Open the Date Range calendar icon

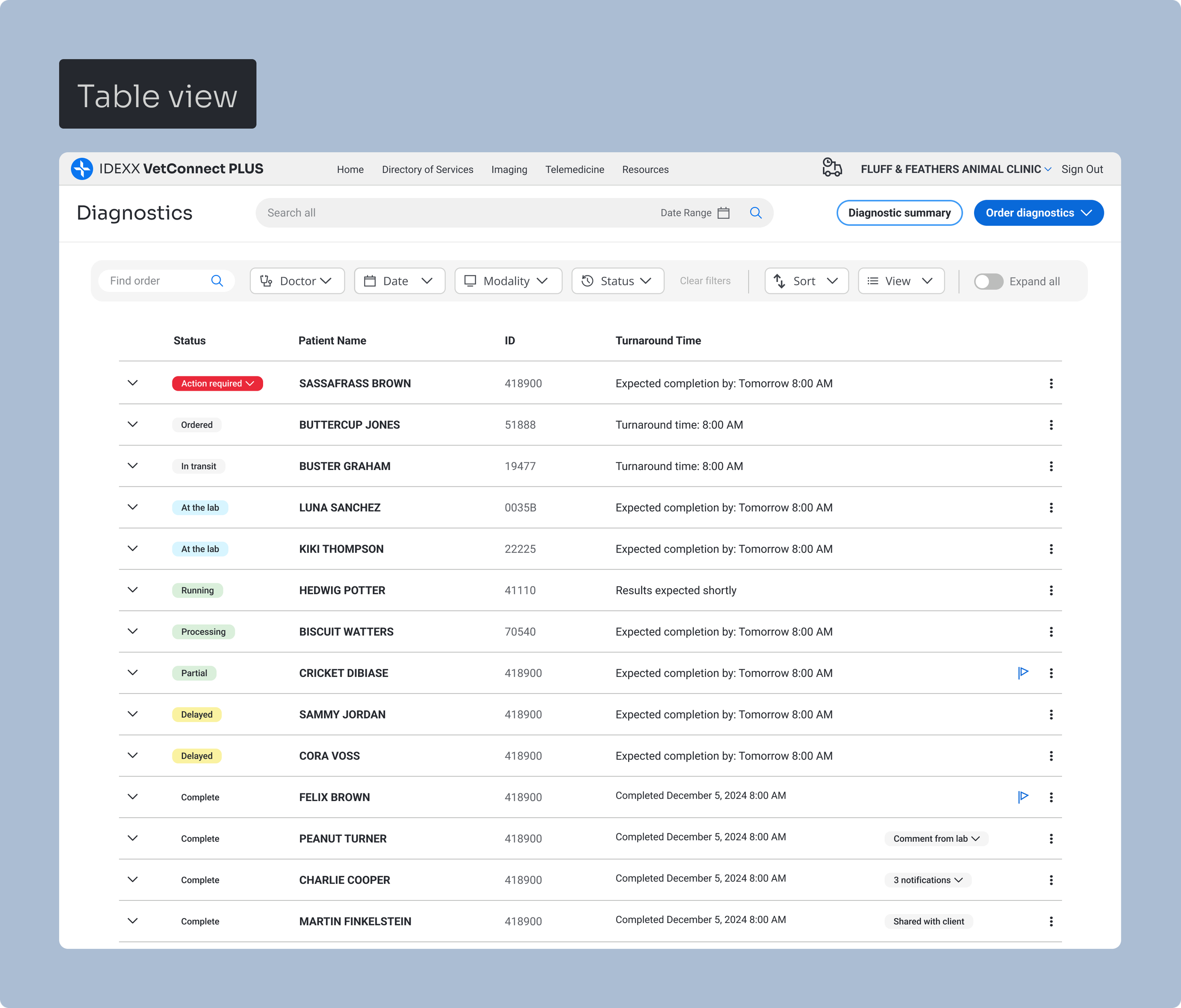tap(723, 213)
